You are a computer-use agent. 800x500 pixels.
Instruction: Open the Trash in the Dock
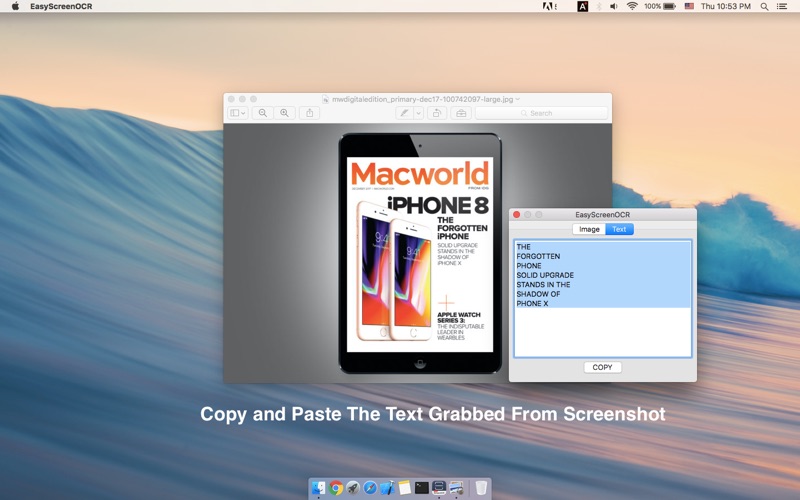coord(481,488)
